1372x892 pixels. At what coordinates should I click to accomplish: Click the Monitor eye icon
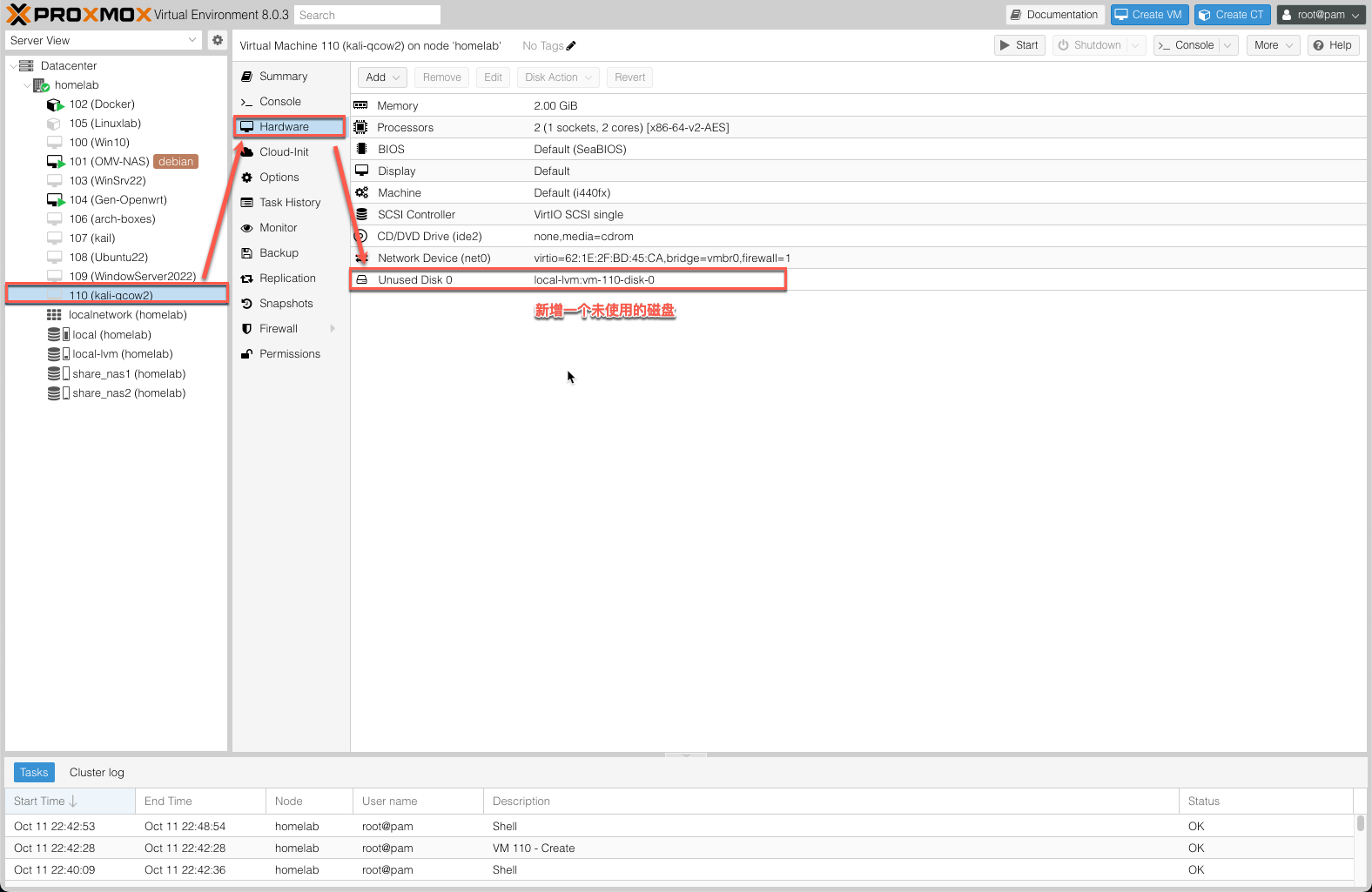[x=247, y=228]
